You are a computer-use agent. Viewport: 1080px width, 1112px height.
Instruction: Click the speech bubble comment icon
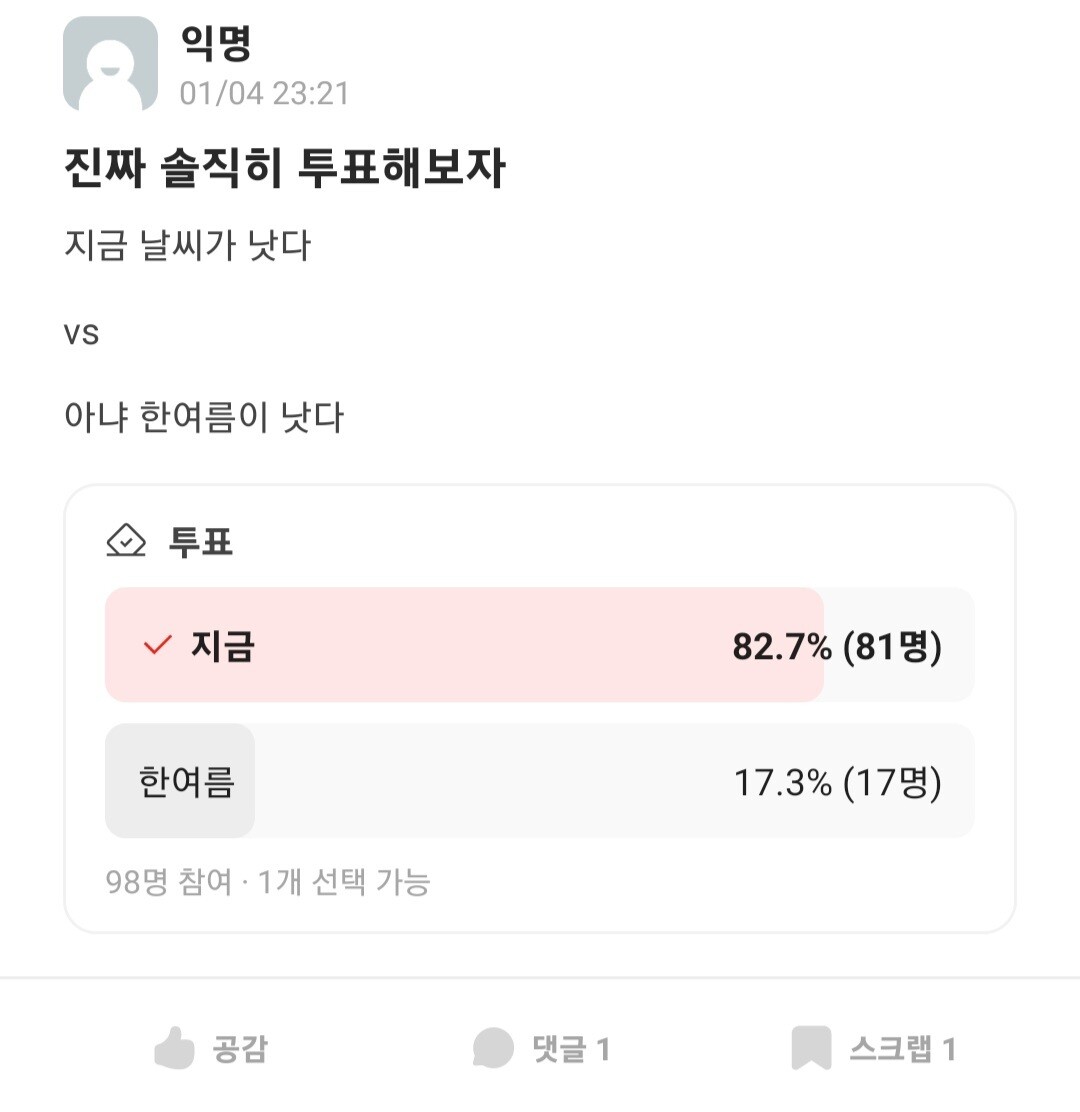click(493, 1048)
